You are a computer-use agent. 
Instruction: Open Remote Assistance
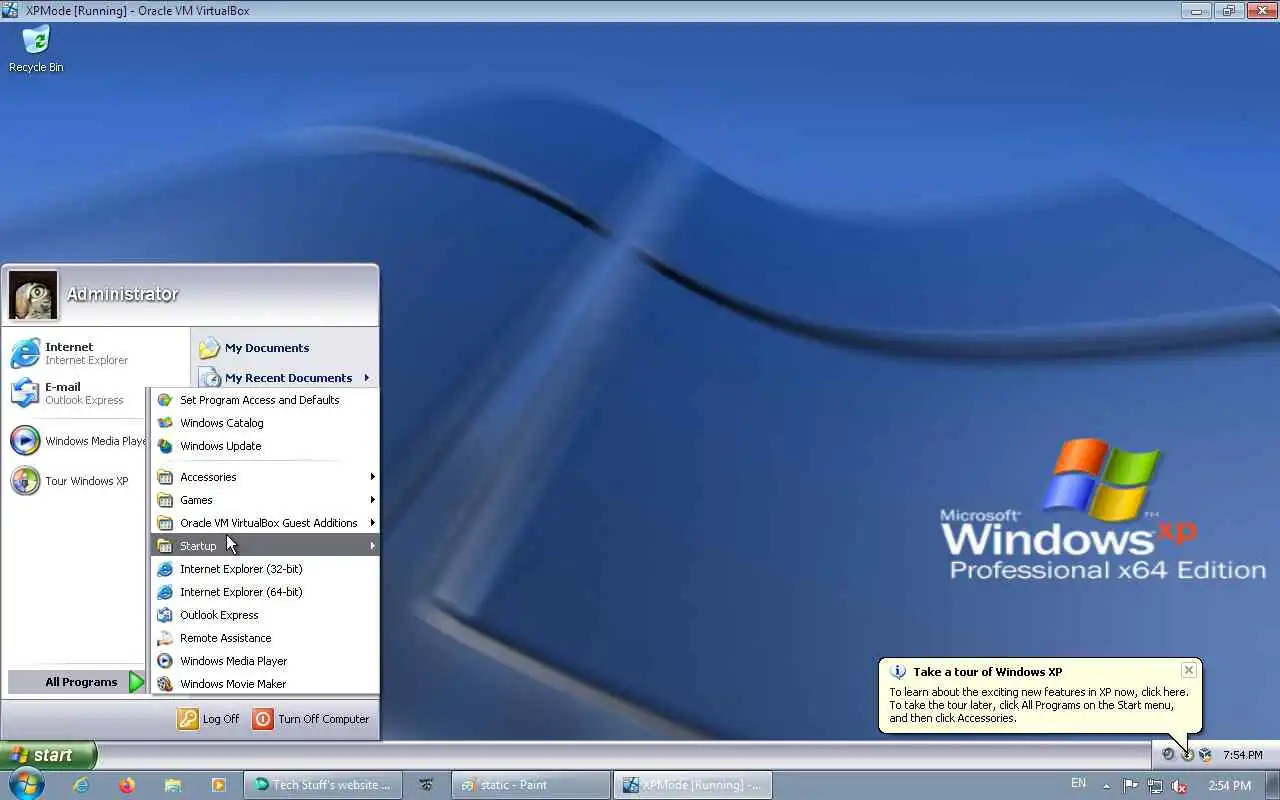click(265, 638)
